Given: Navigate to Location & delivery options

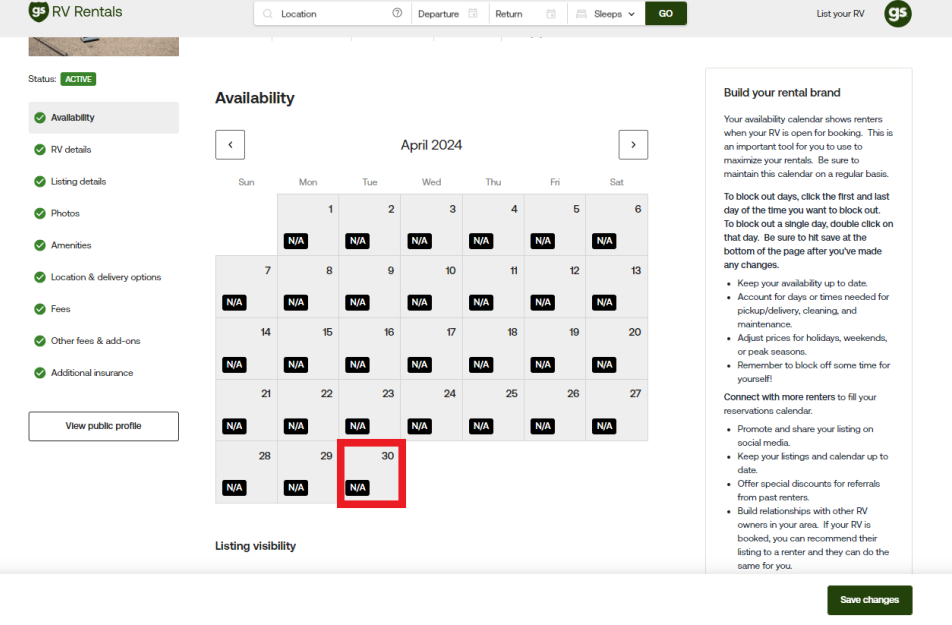Looking at the screenshot, I should coord(105,277).
